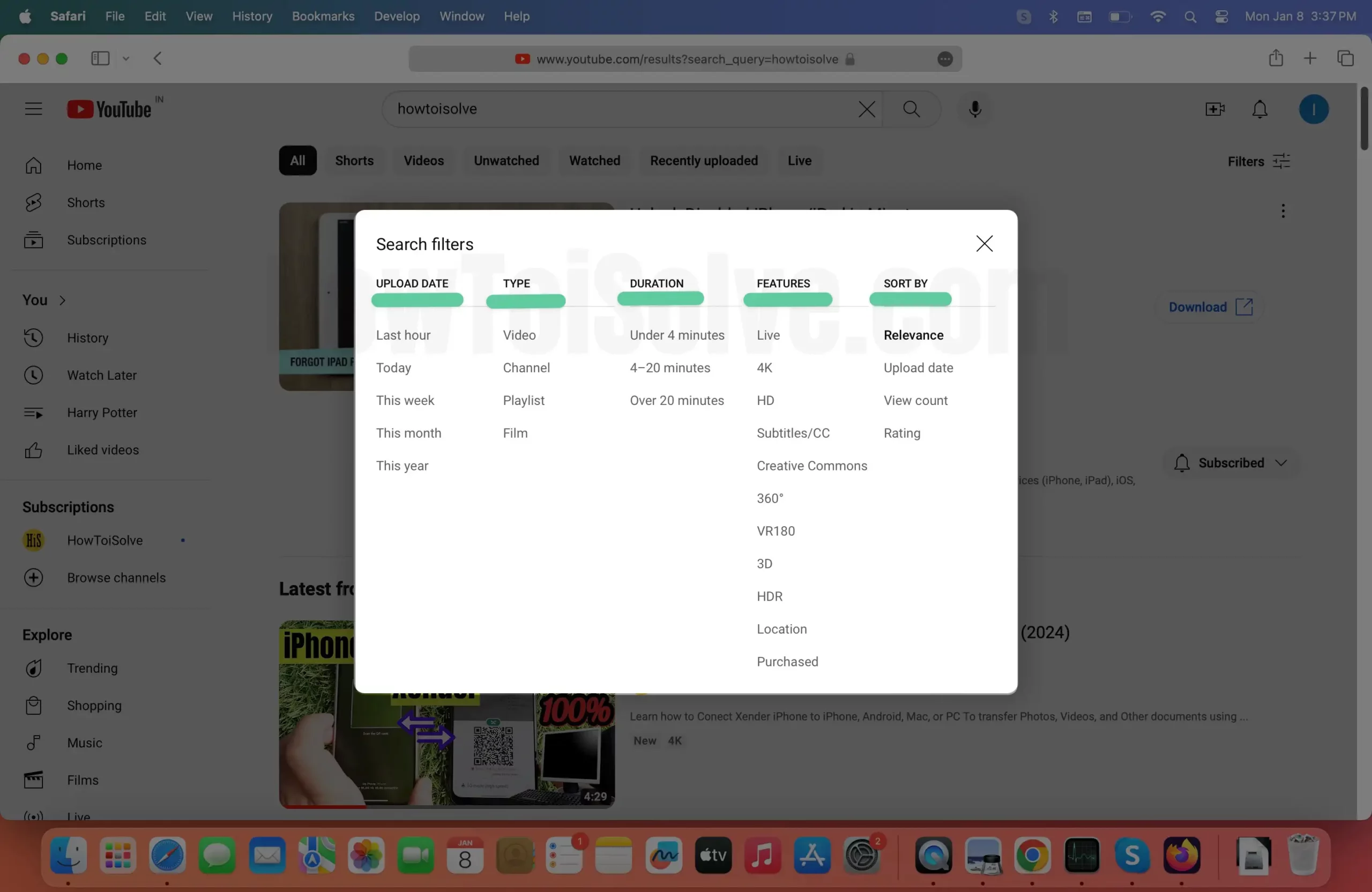Click the Create video camera icon
Viewport: 1372px width, 892px height.
click(1214, 109)
